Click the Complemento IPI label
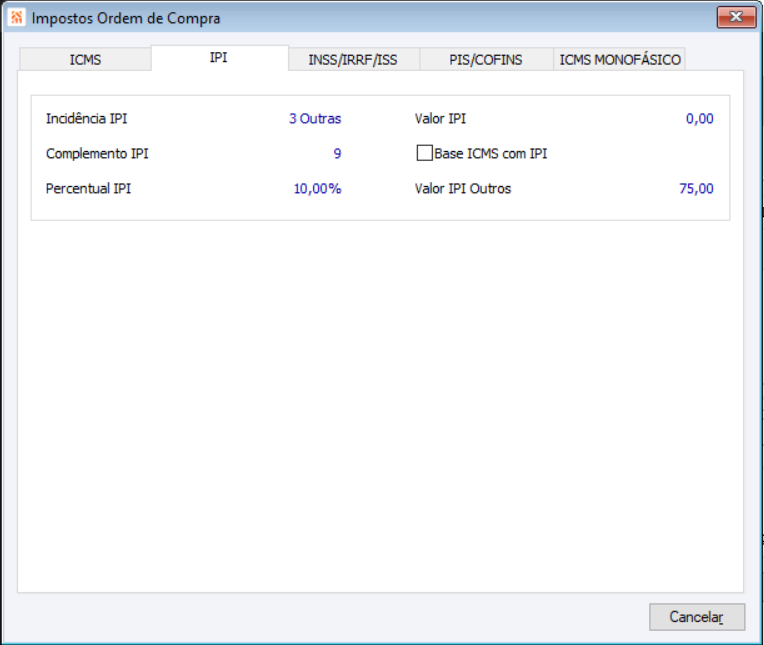 click(x=97, y=153)
